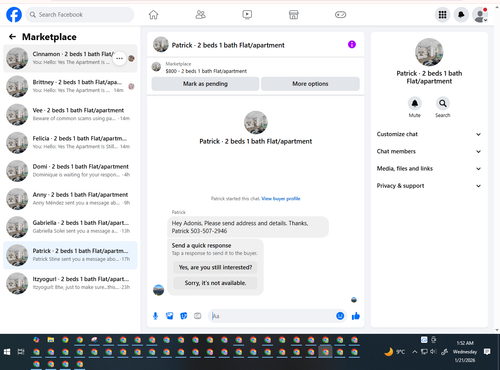The width and height of the screenshot is (500, 370).
Task: Select the Patrick conversation in list
Action: (70, 255)
